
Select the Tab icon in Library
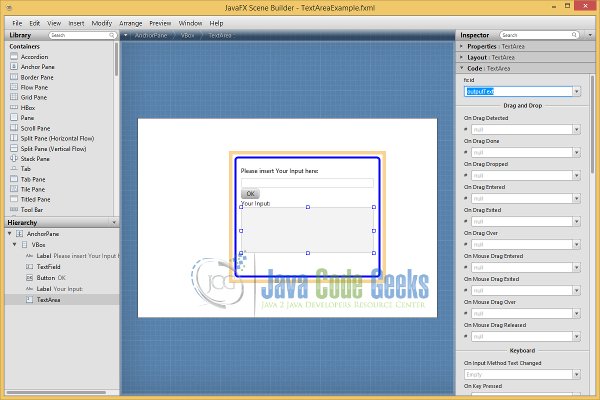[14, 168]
